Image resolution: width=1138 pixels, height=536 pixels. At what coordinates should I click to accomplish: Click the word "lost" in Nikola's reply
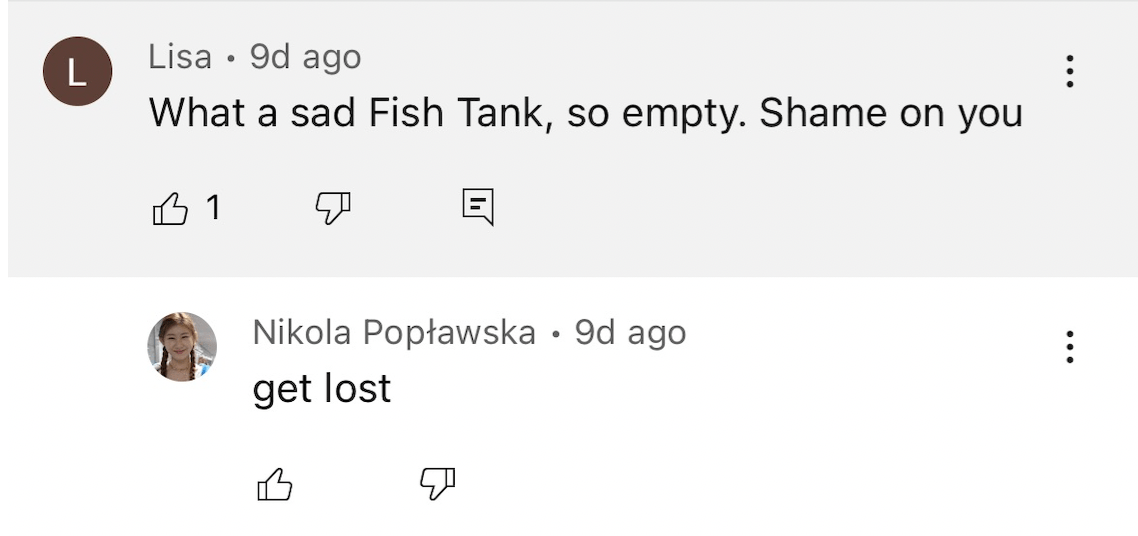357,388
